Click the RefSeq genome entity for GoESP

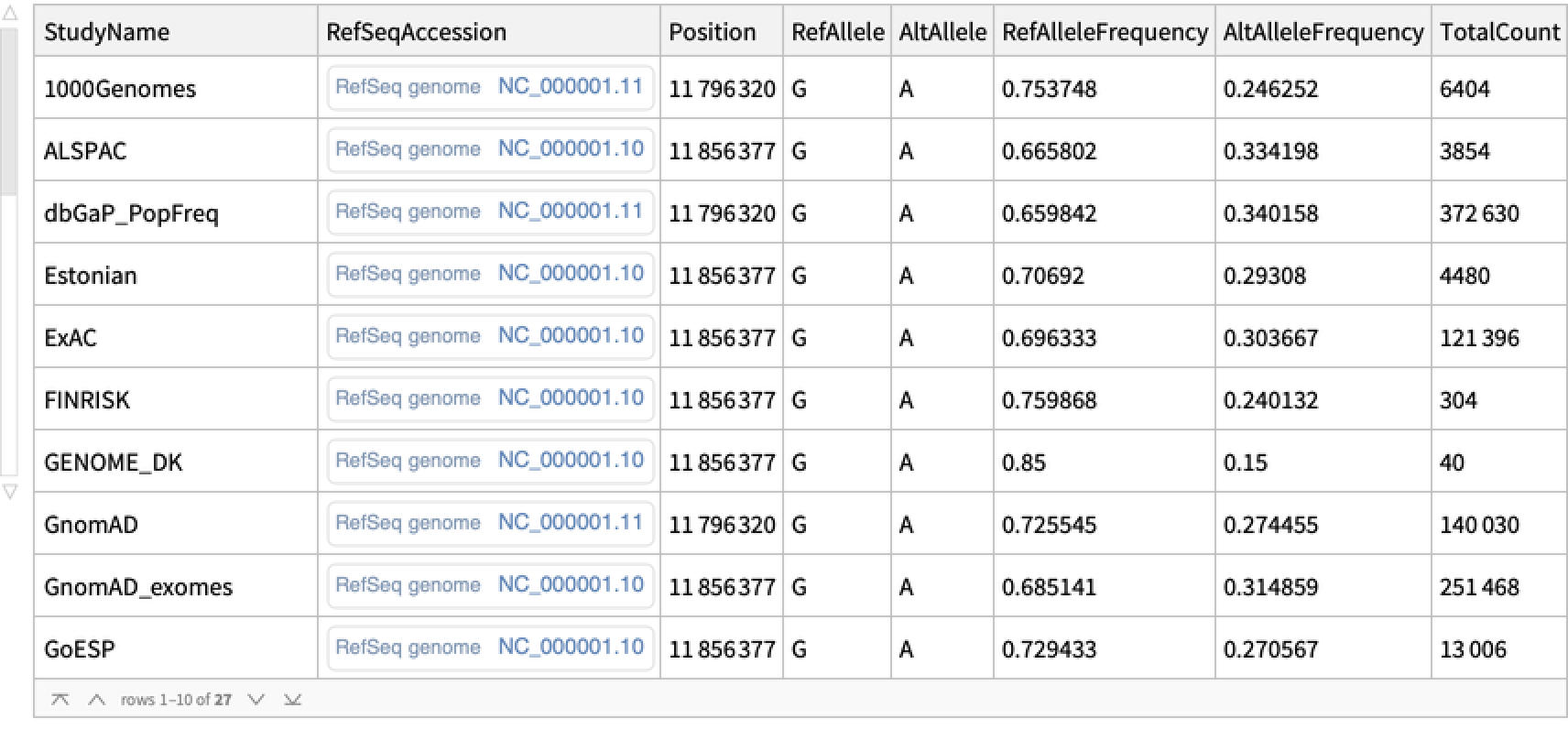(x=490, y=648)
